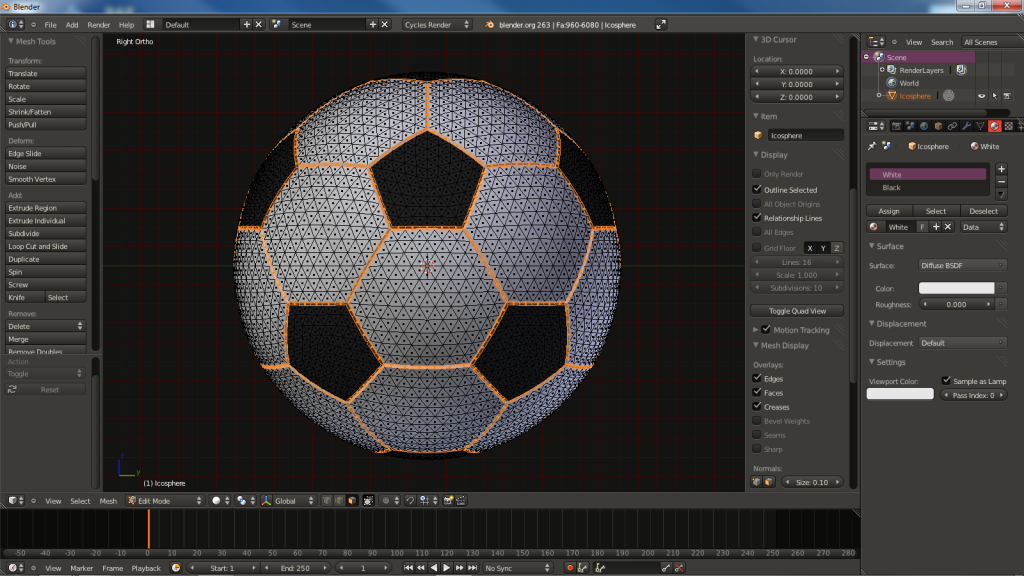Click the Roughness value slider
The image size is (1024, 576).
[956, 304]
